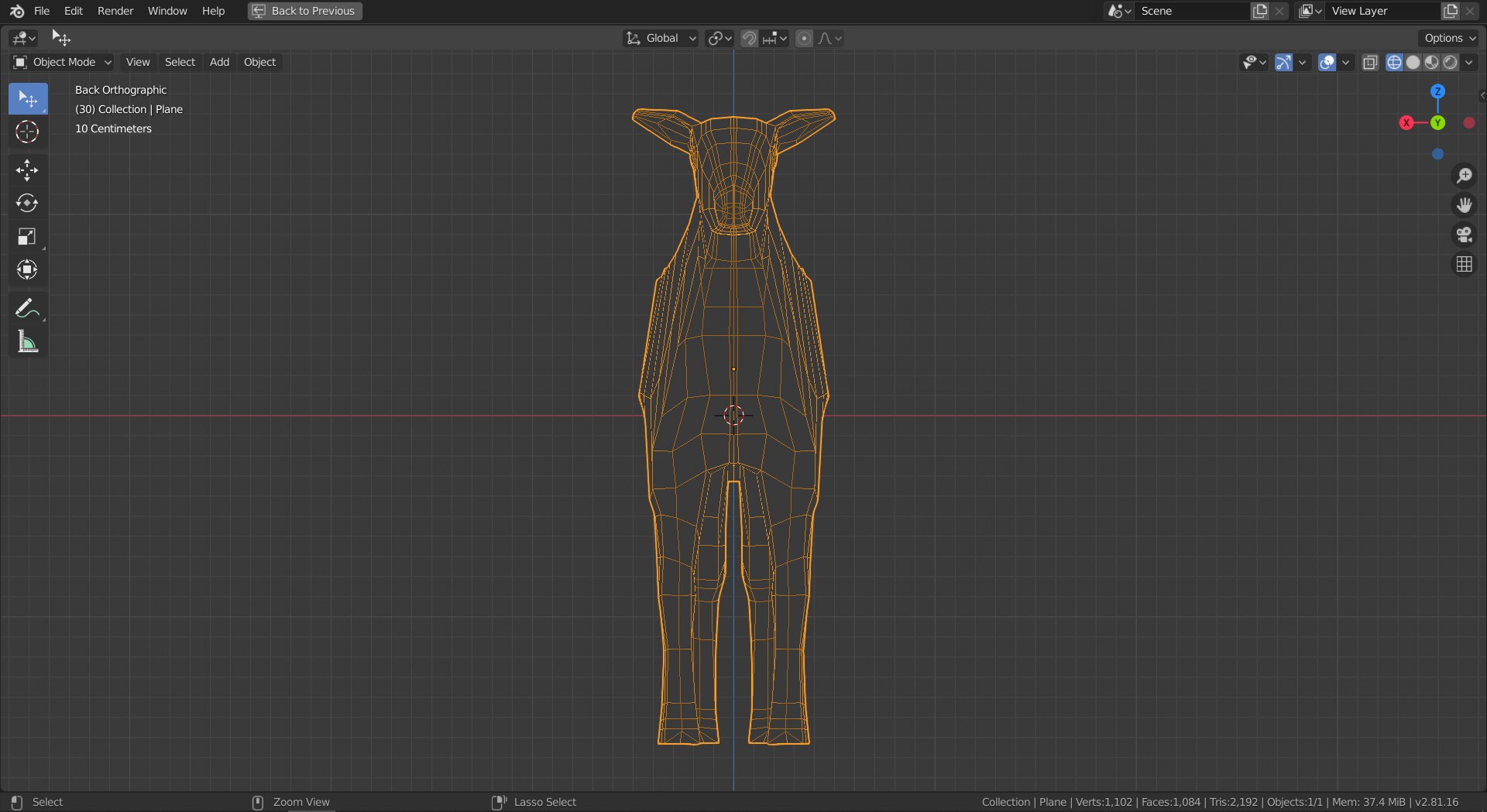Open the Help menu
The image size is (1487, 812).
click(213, 11)
